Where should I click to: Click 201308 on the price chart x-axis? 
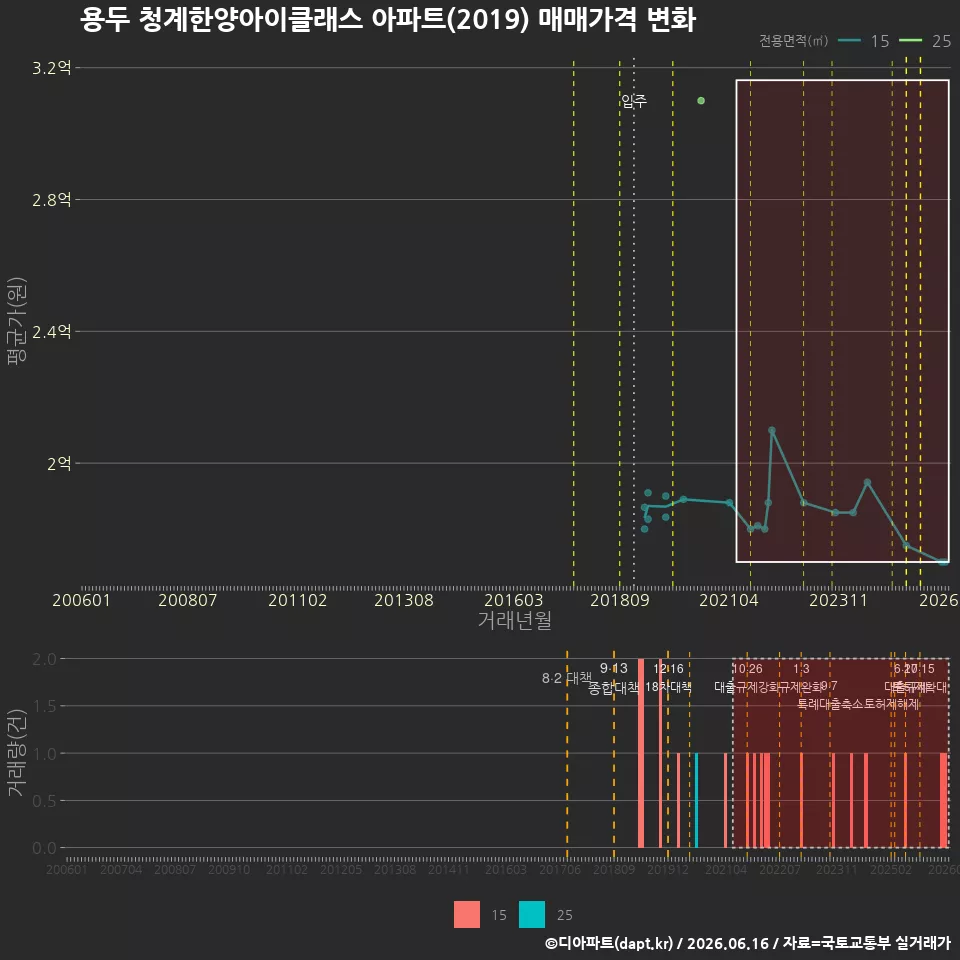pyautogui.click(x=404, y=600)
